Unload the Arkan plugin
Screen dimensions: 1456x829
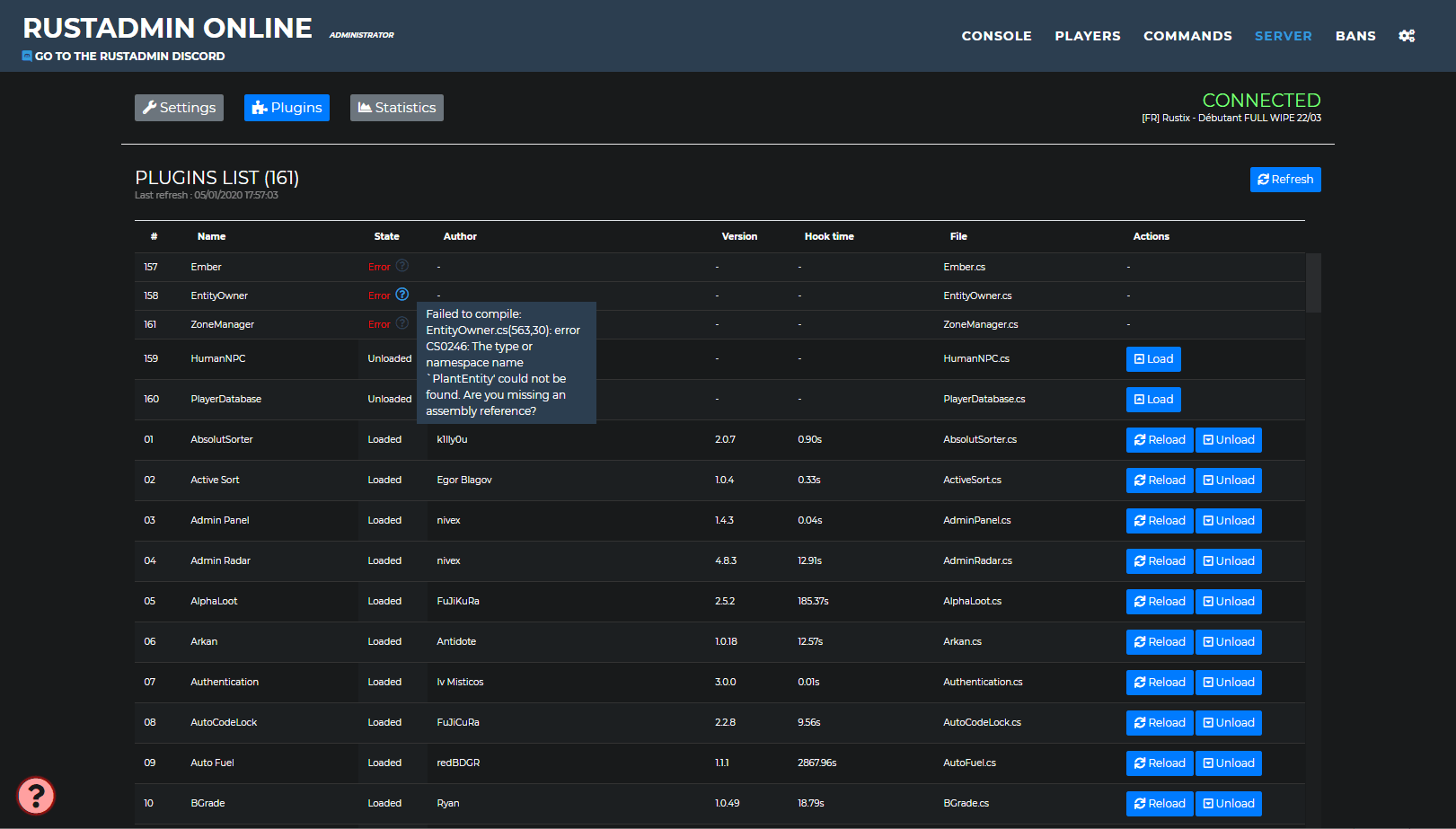[1229, 641]
